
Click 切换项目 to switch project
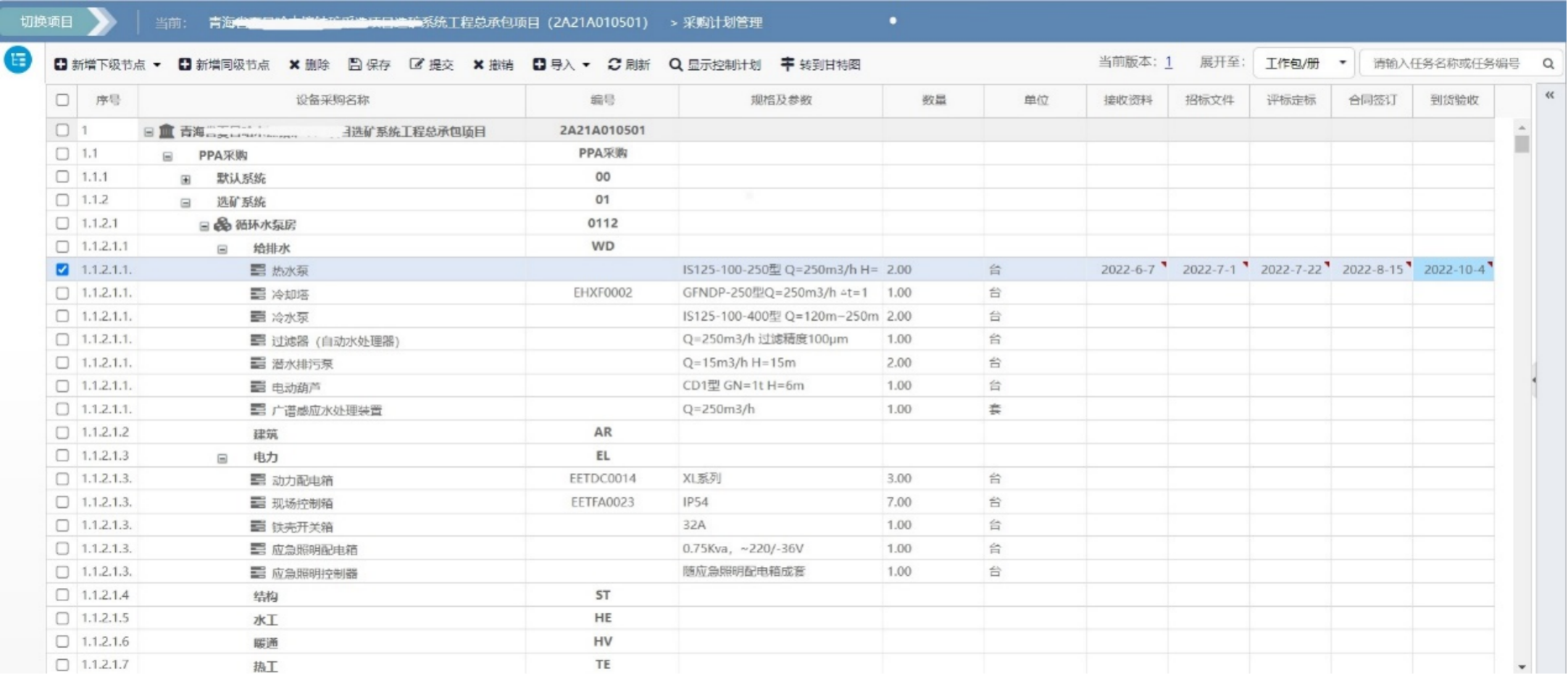pos(46,22)
